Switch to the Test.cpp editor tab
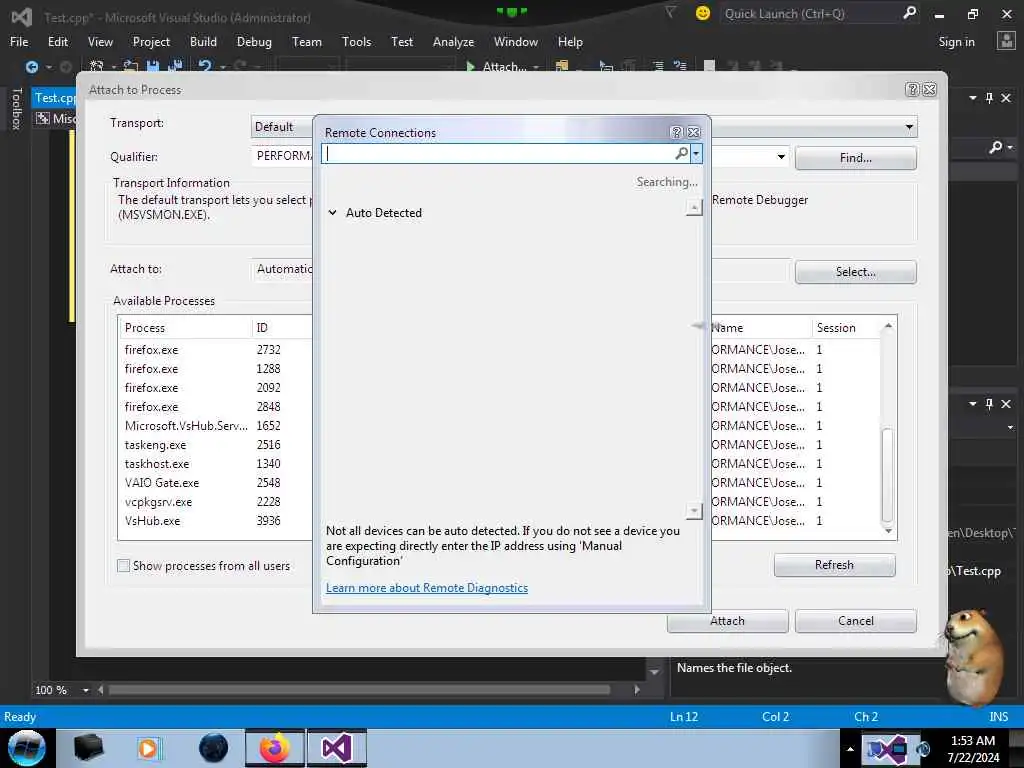 55,98
